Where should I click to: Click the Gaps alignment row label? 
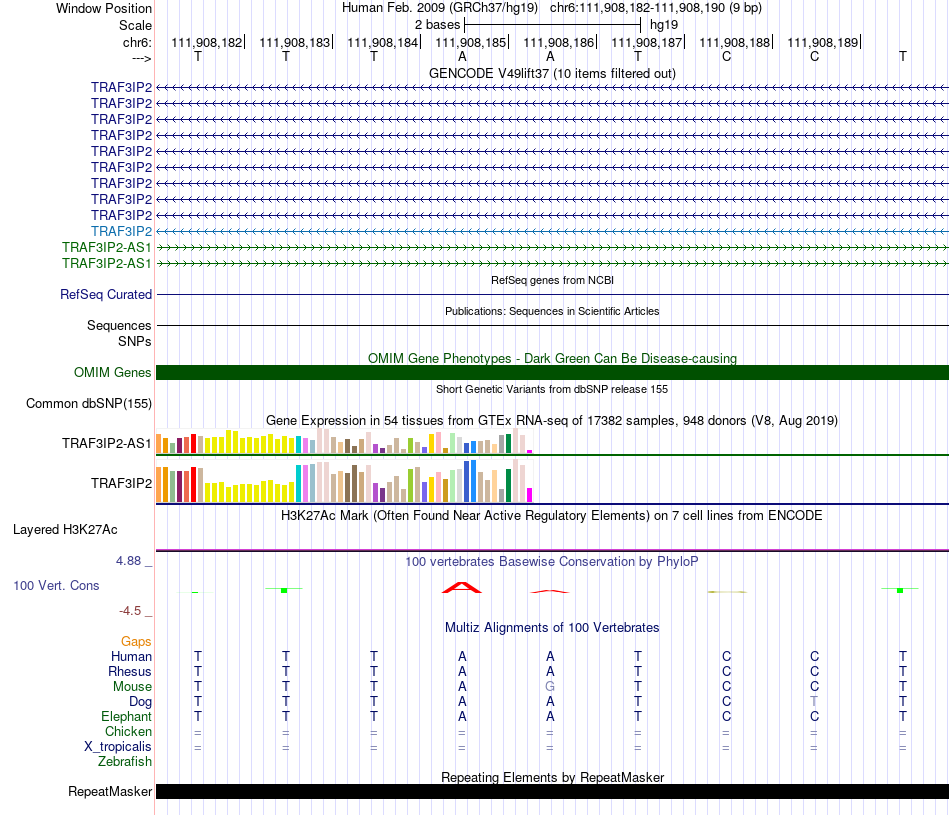(x=136, y=642)
